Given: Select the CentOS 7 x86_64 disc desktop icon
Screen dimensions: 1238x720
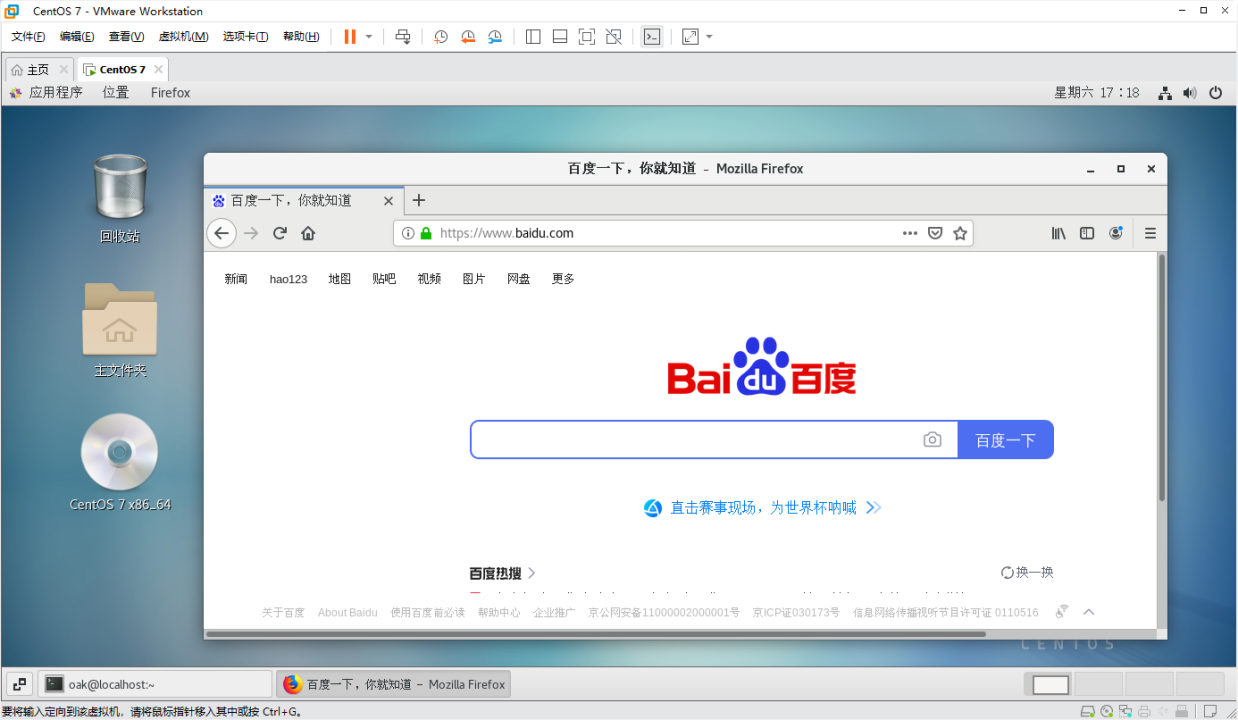Looking at the screenshot, I should (120, 462).
